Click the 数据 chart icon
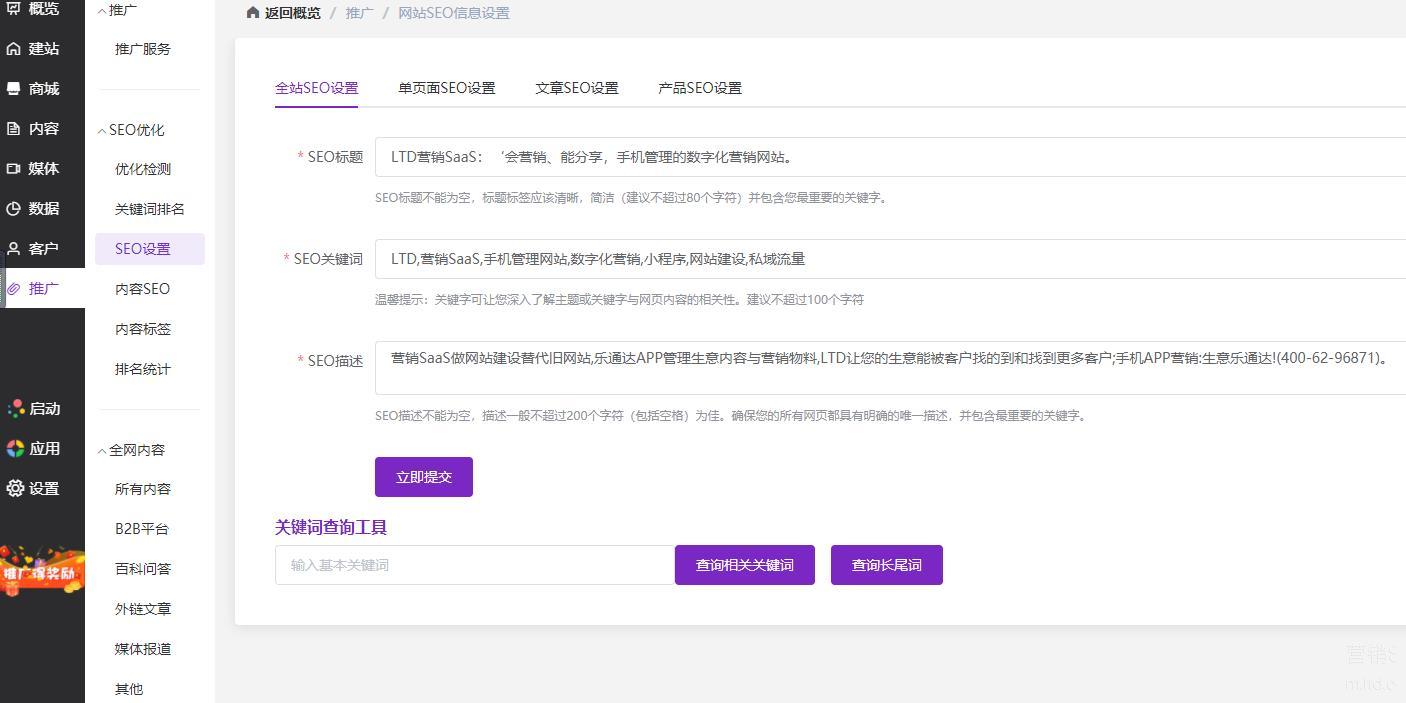 pyautogui.click(x=14, y=209)
